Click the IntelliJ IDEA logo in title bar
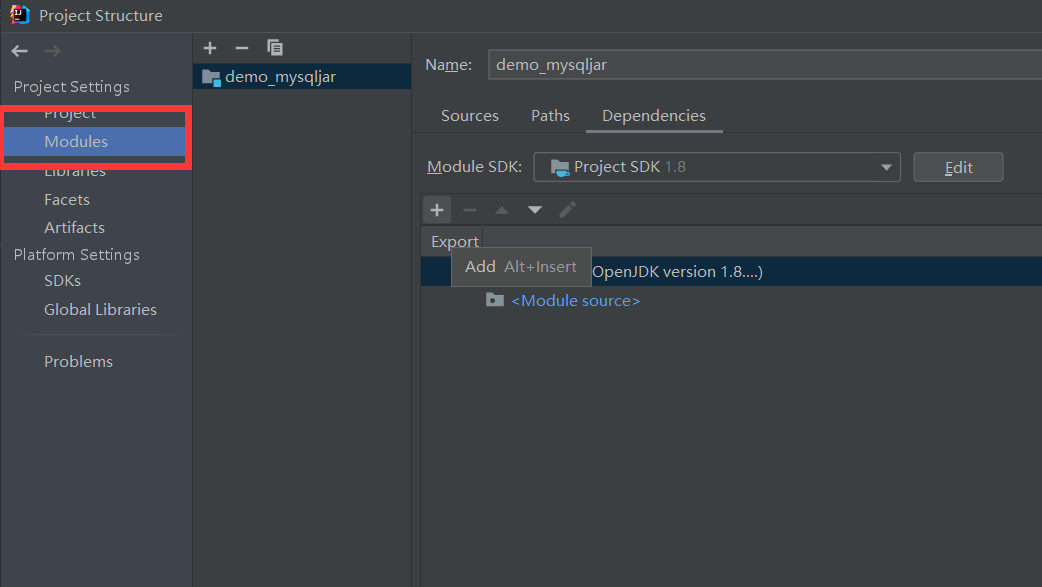 coord(20,15)
